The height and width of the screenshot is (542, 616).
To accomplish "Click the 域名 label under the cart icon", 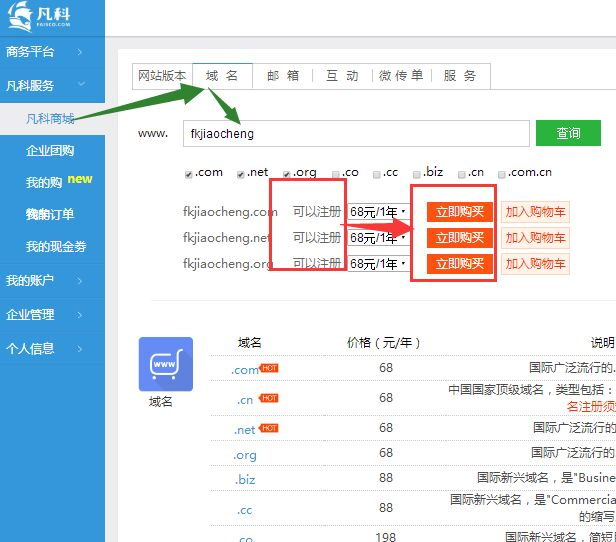I will coord(160,402).
